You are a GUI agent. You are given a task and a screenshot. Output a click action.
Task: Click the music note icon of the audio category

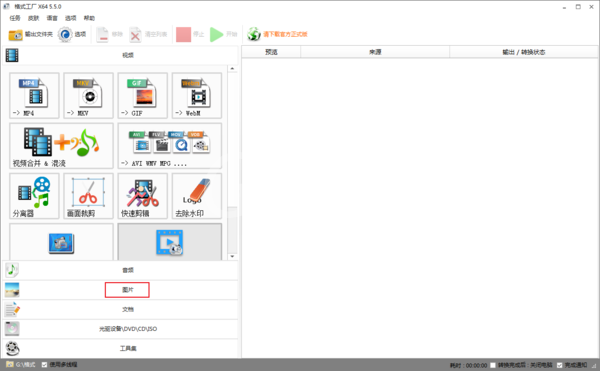click(x=12, y=270)
